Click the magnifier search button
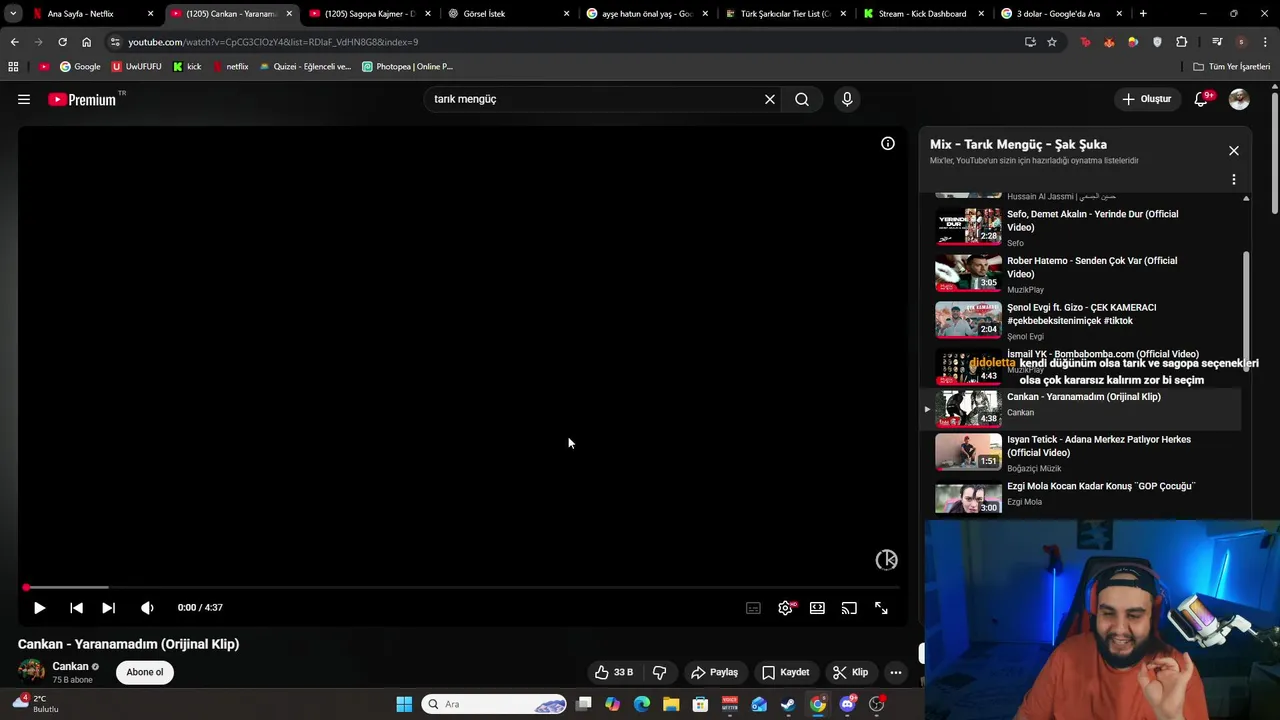Viewport: 1280px width, 720px height. click(802, 99)
